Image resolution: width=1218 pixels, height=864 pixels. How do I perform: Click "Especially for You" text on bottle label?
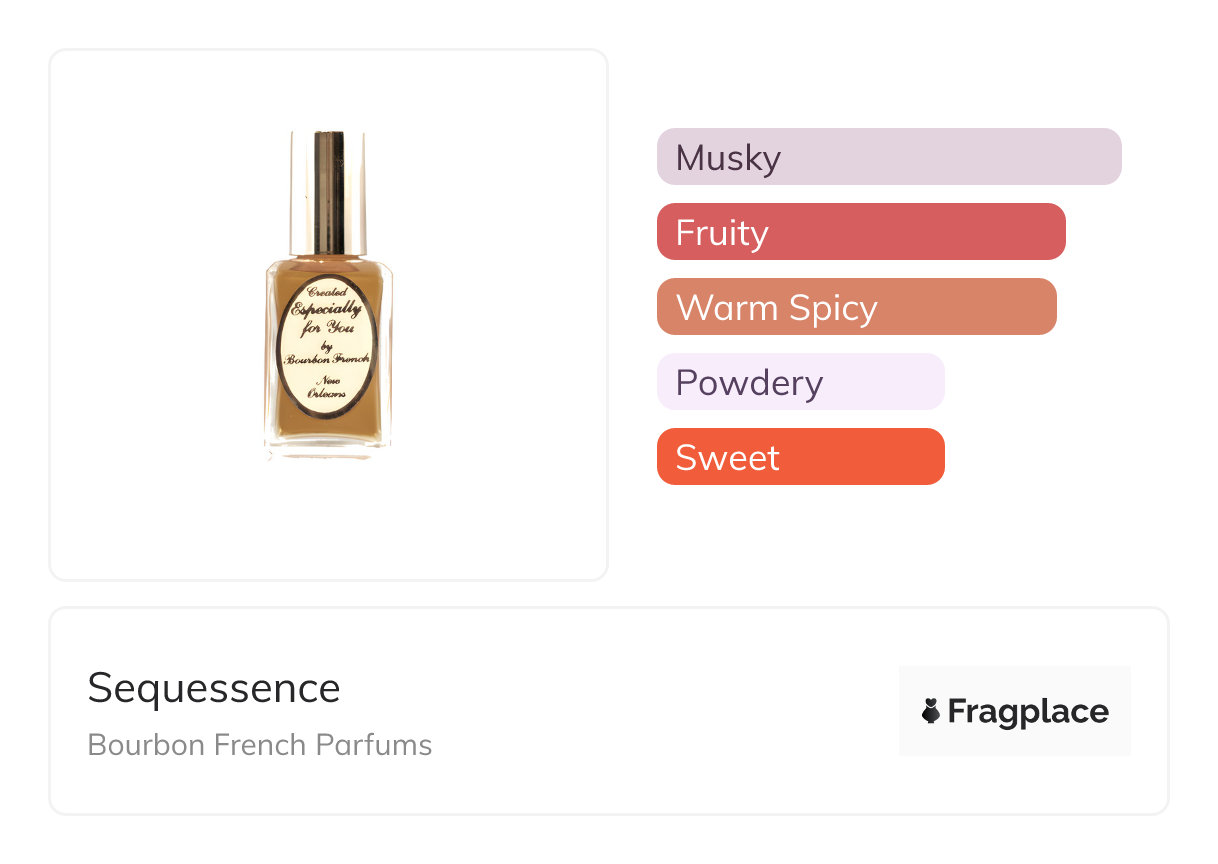(x=327, y=317)
